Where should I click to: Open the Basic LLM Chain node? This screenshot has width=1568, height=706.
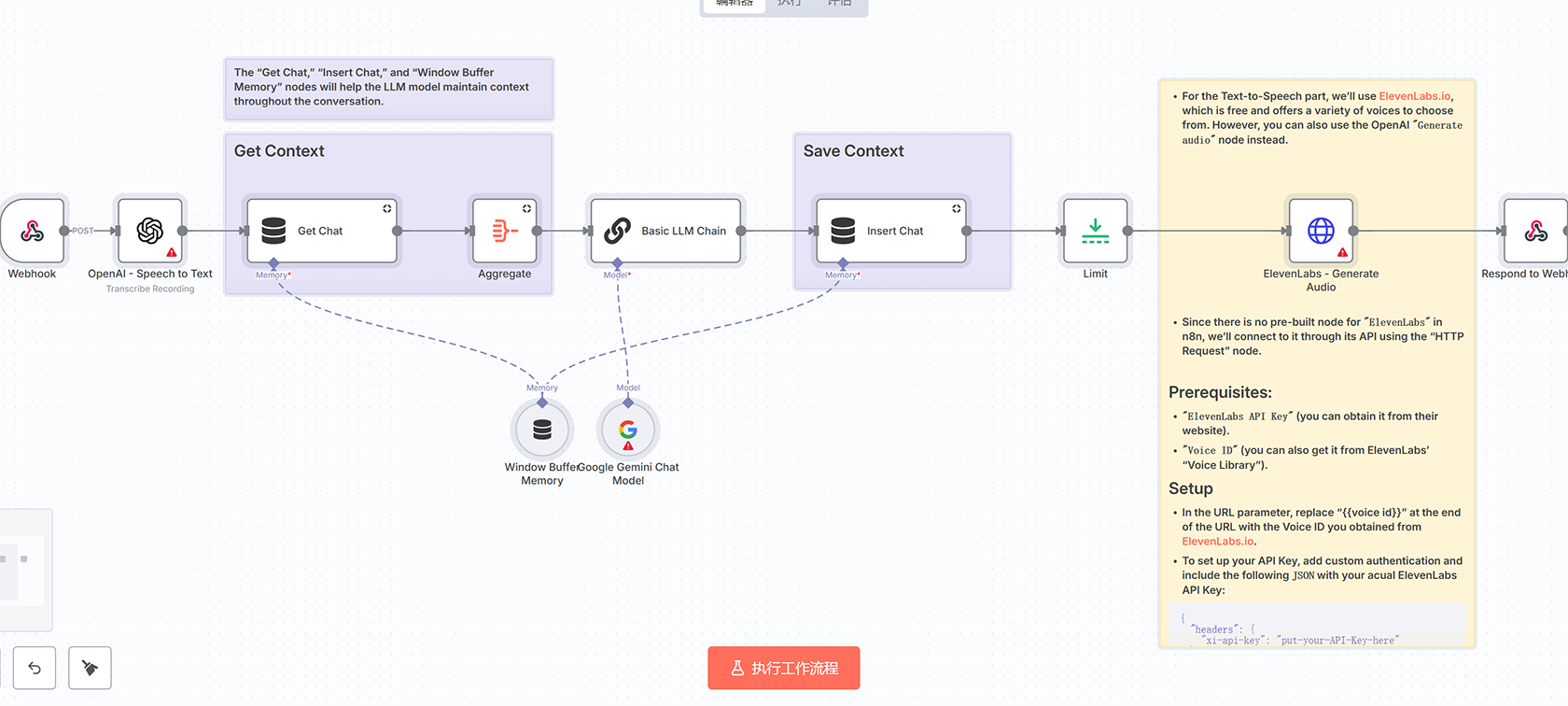point(665,231)
